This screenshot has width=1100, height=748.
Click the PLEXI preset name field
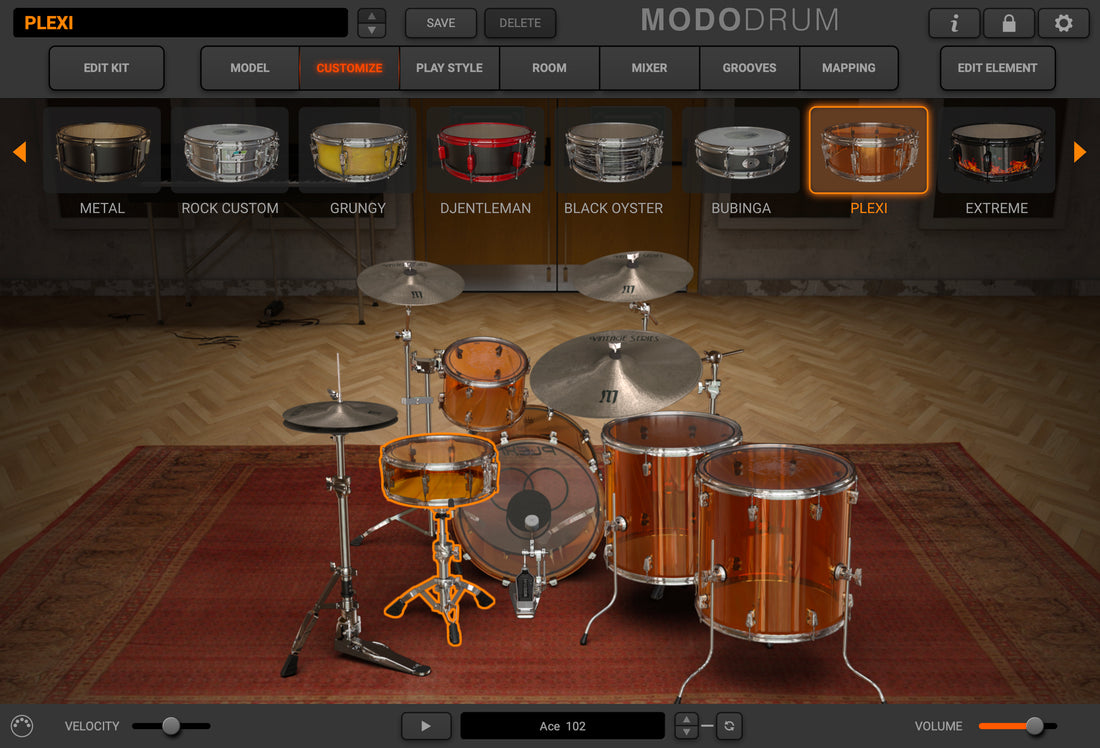(x=180, y=23)
